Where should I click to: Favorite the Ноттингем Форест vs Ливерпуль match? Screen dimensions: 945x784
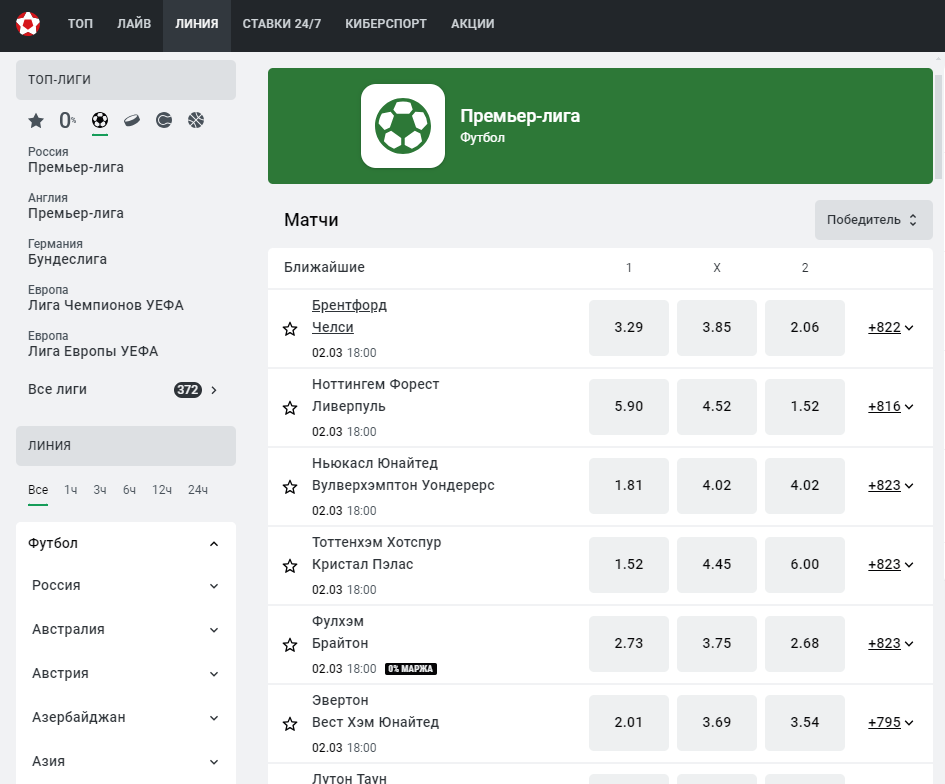point(290,408)
